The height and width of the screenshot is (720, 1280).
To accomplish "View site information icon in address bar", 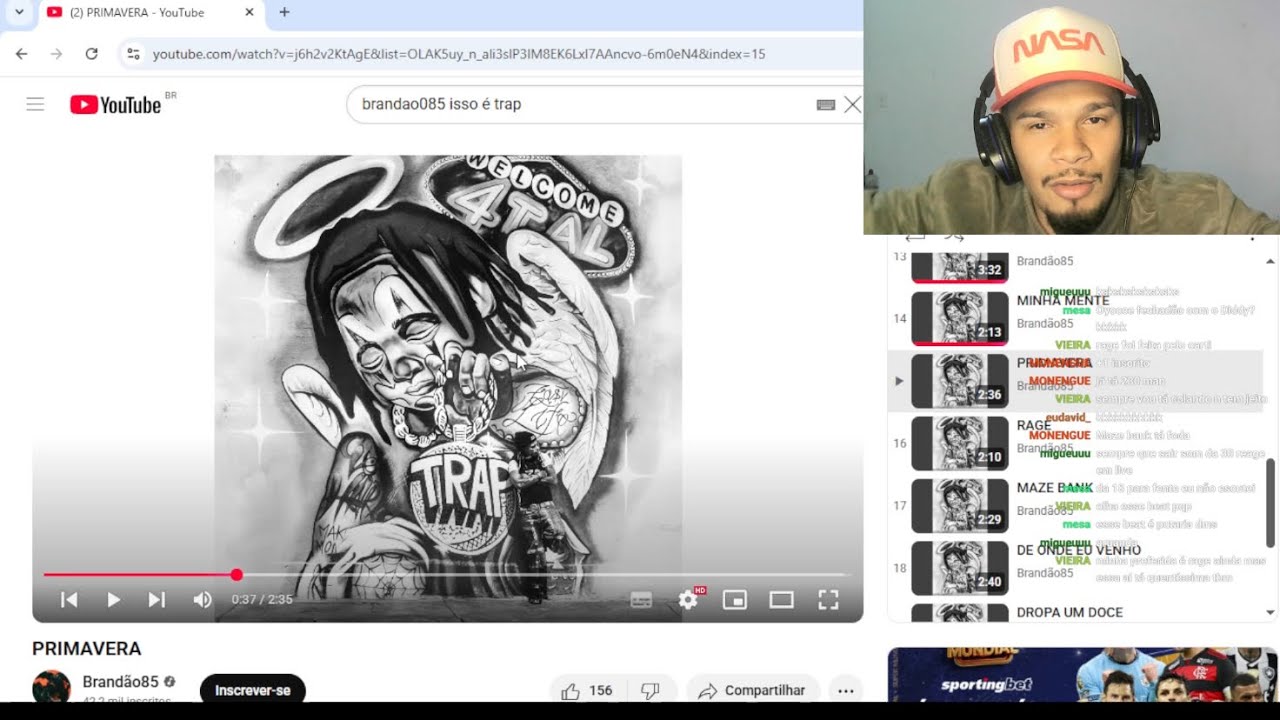I will (x=133, y=54).
